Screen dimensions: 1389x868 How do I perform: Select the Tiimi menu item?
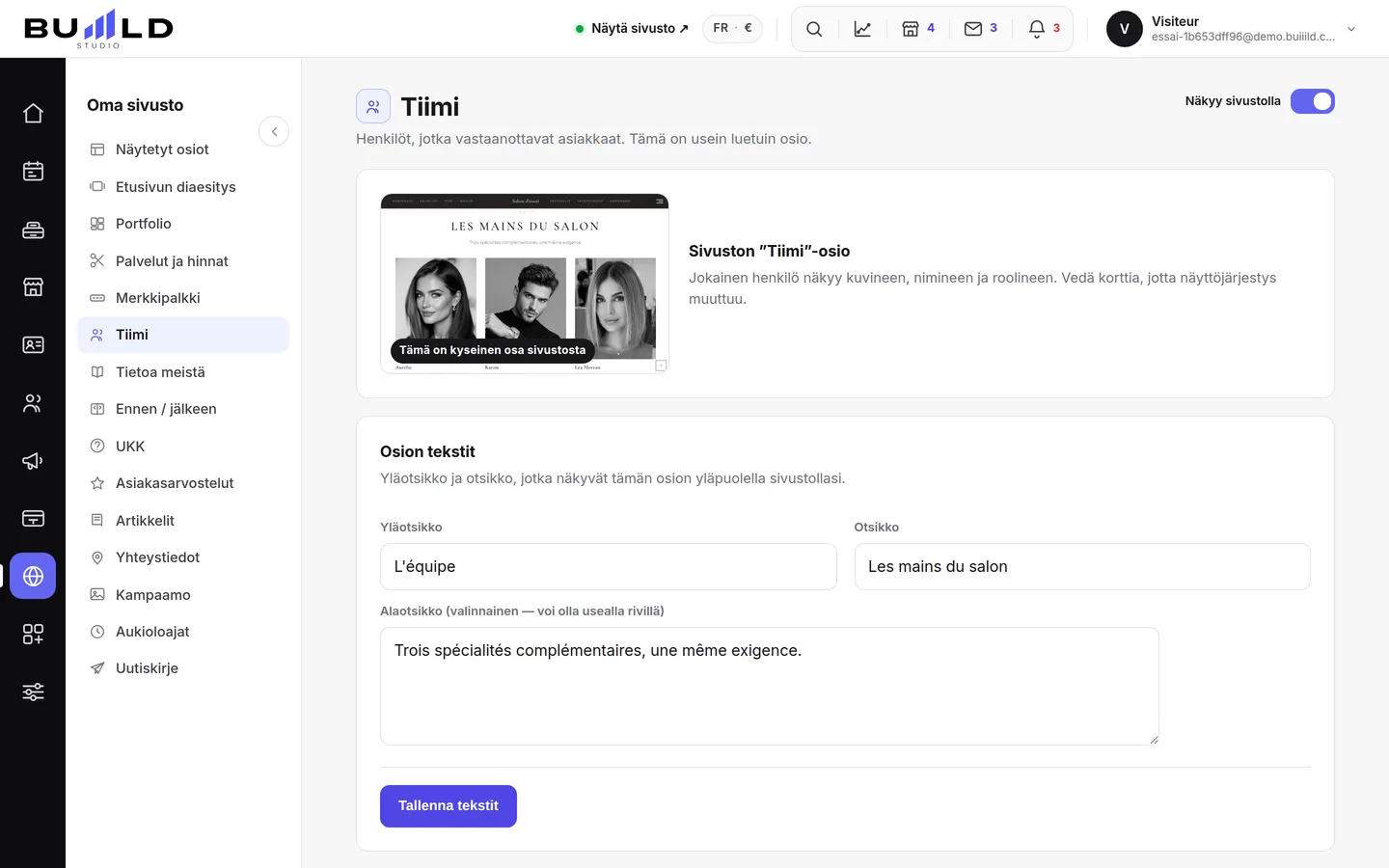click(183, 335)
